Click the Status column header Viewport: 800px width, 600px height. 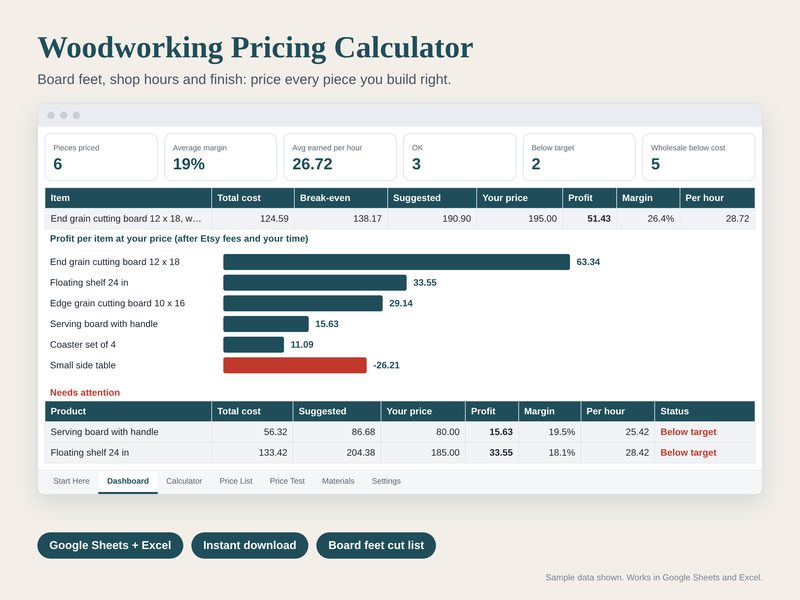point(705,411)
